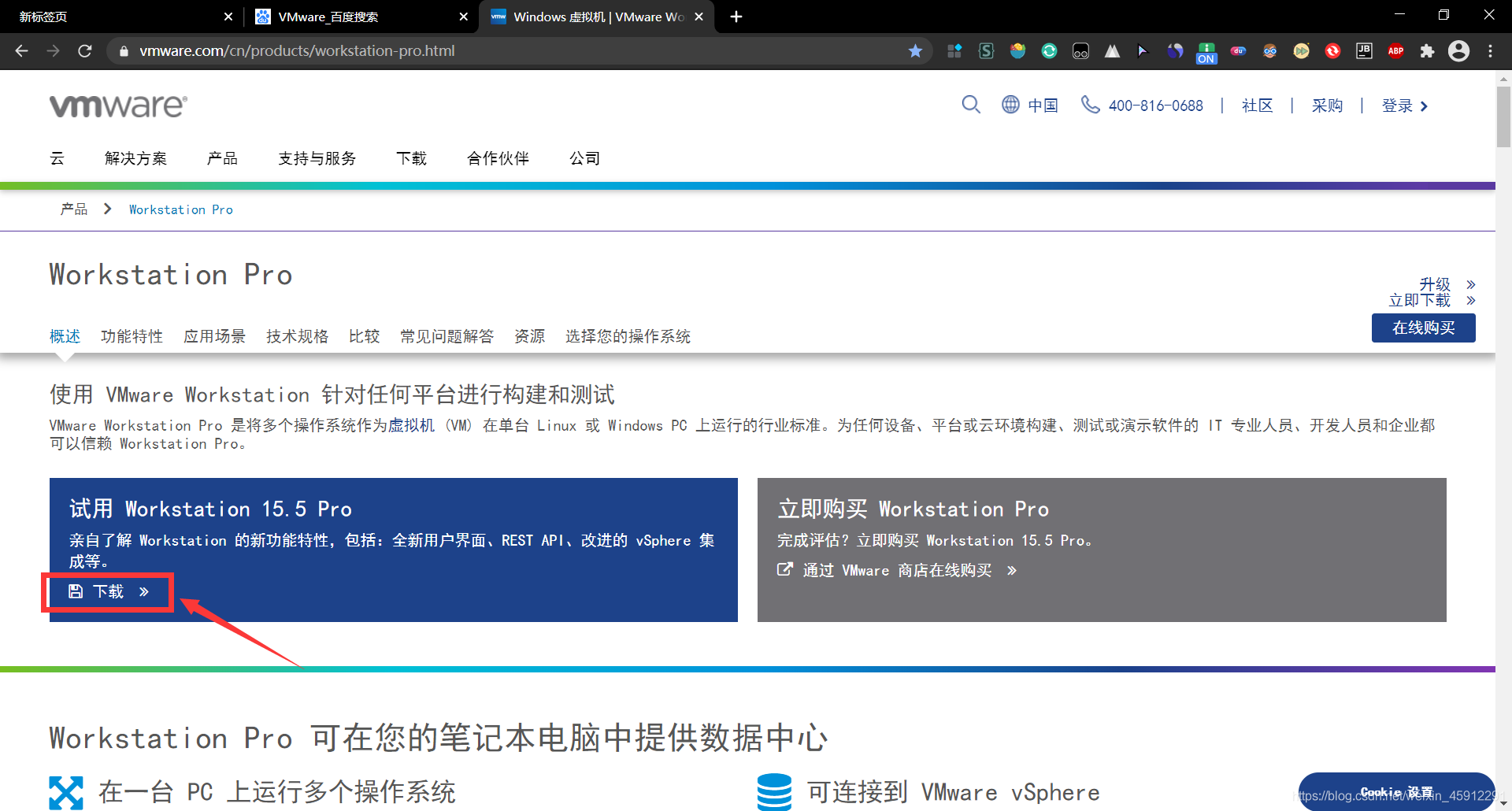Click 下载 in the trial panel
Viewport: 1512px width, 811px height.
click(108, 591)
